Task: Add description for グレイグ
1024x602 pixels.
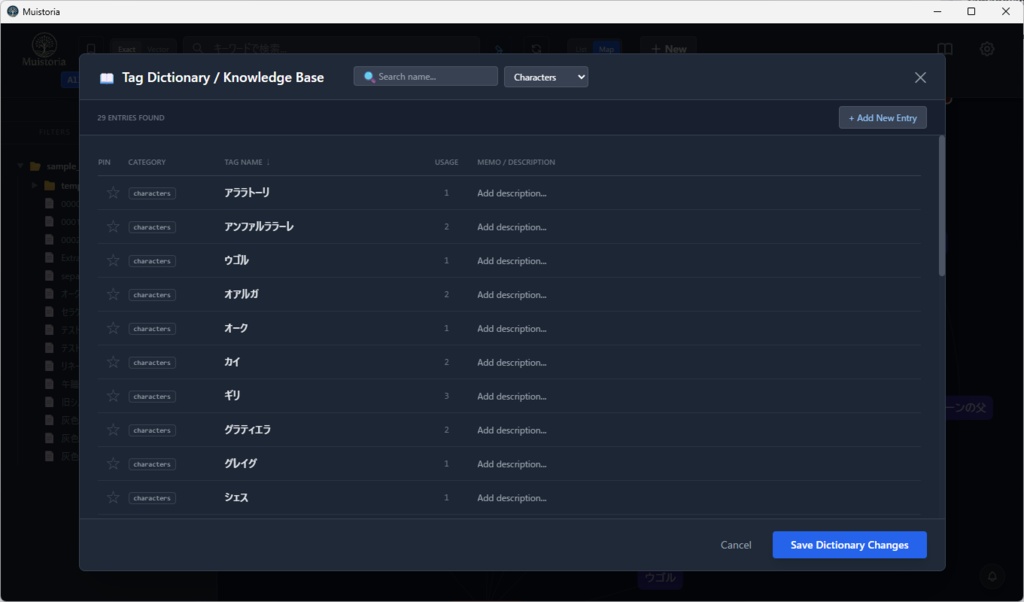Action: pos(512,464)
